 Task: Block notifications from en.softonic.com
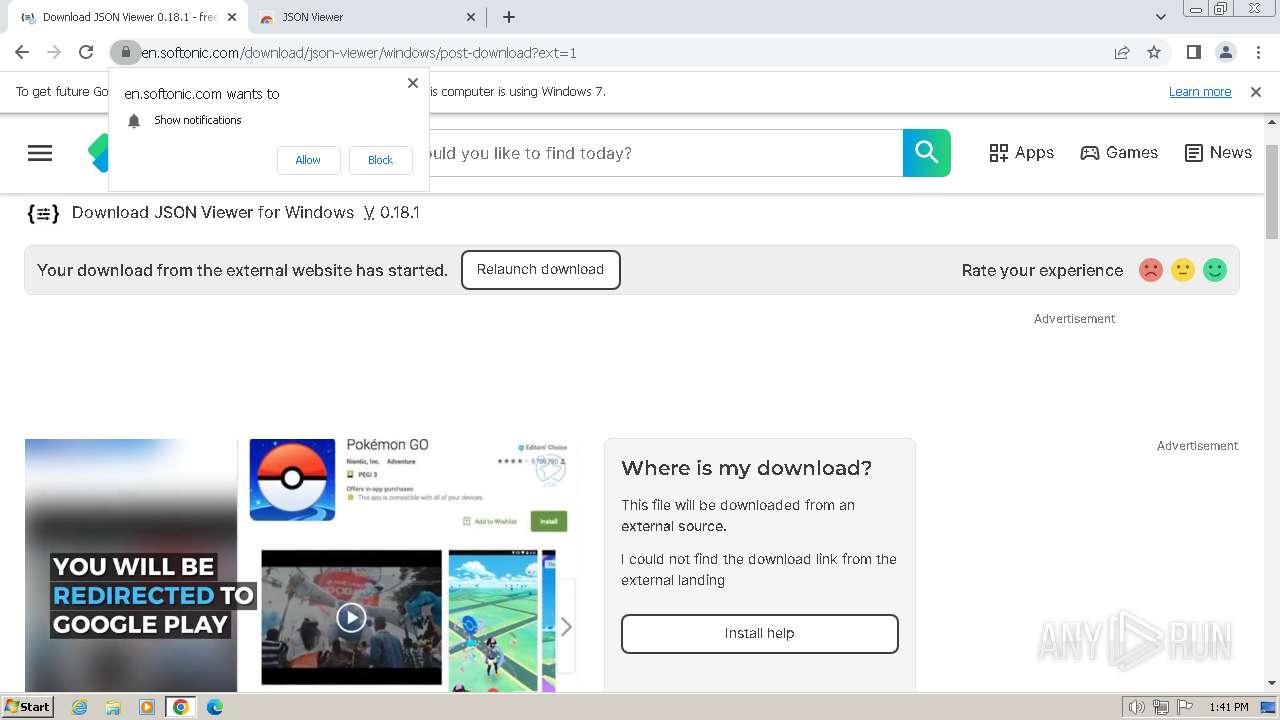[x=380, y=160]
